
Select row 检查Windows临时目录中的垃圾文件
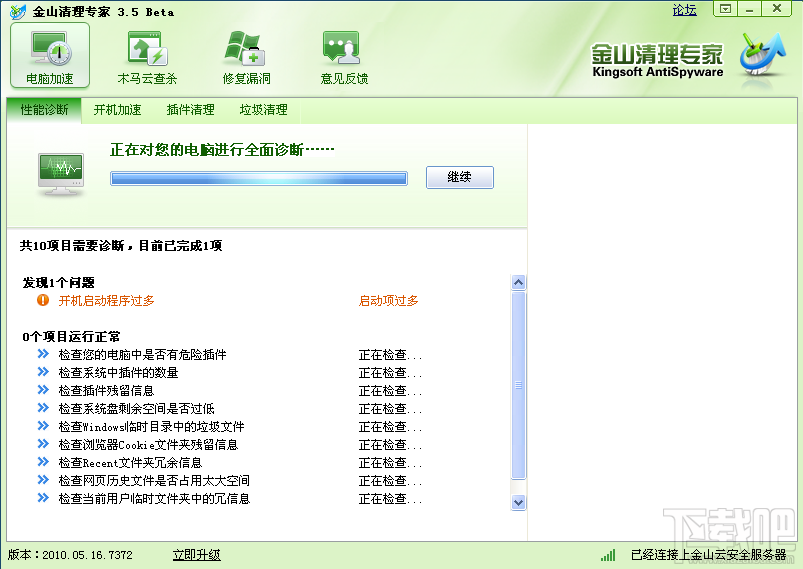click(229, 426)
